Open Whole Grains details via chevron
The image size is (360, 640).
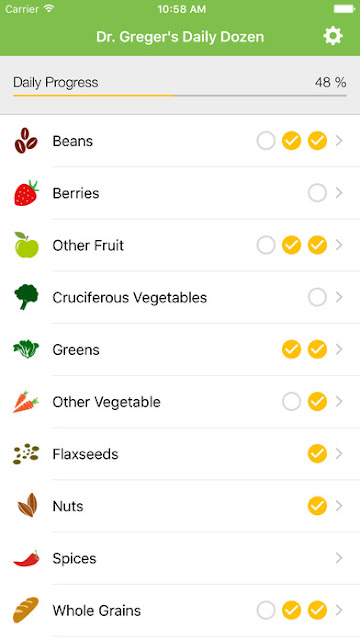click(x=339, y=610)
